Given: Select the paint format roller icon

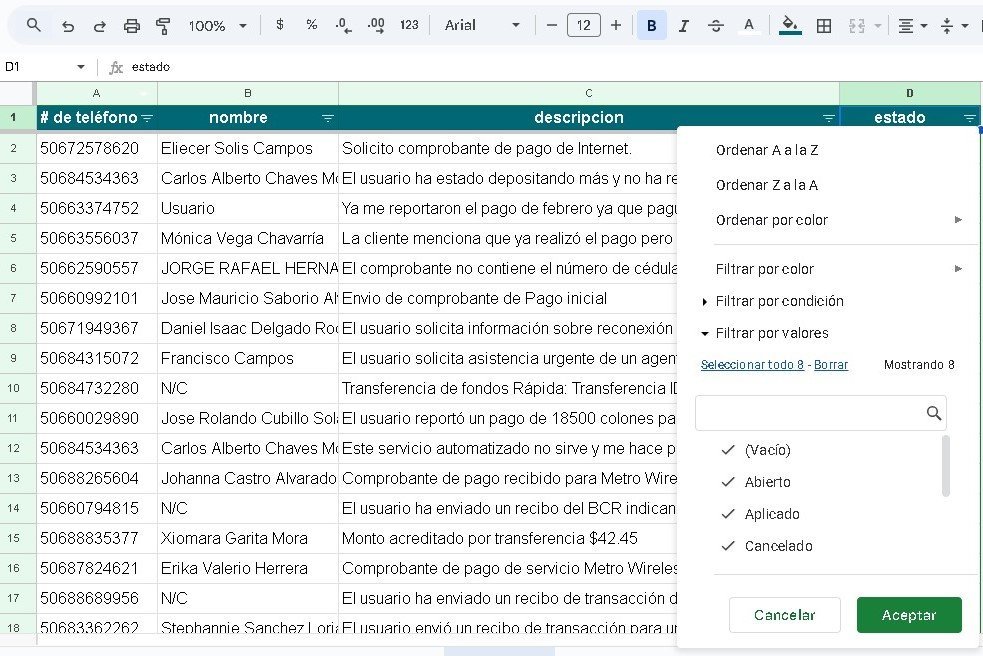Looking at the screenshot, I should [164, 26].
